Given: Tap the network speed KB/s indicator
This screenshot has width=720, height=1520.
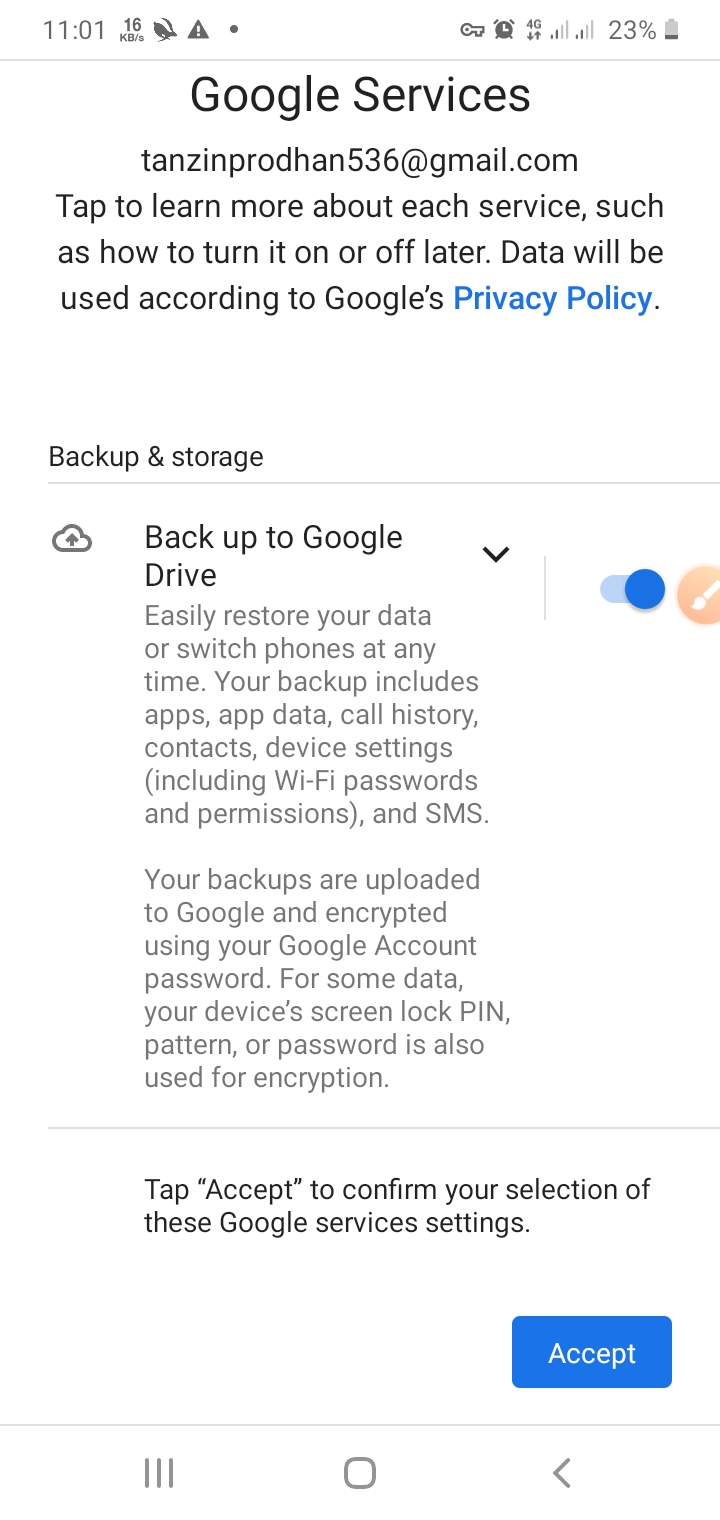Looking at the screenshot, I should point(132,30).
